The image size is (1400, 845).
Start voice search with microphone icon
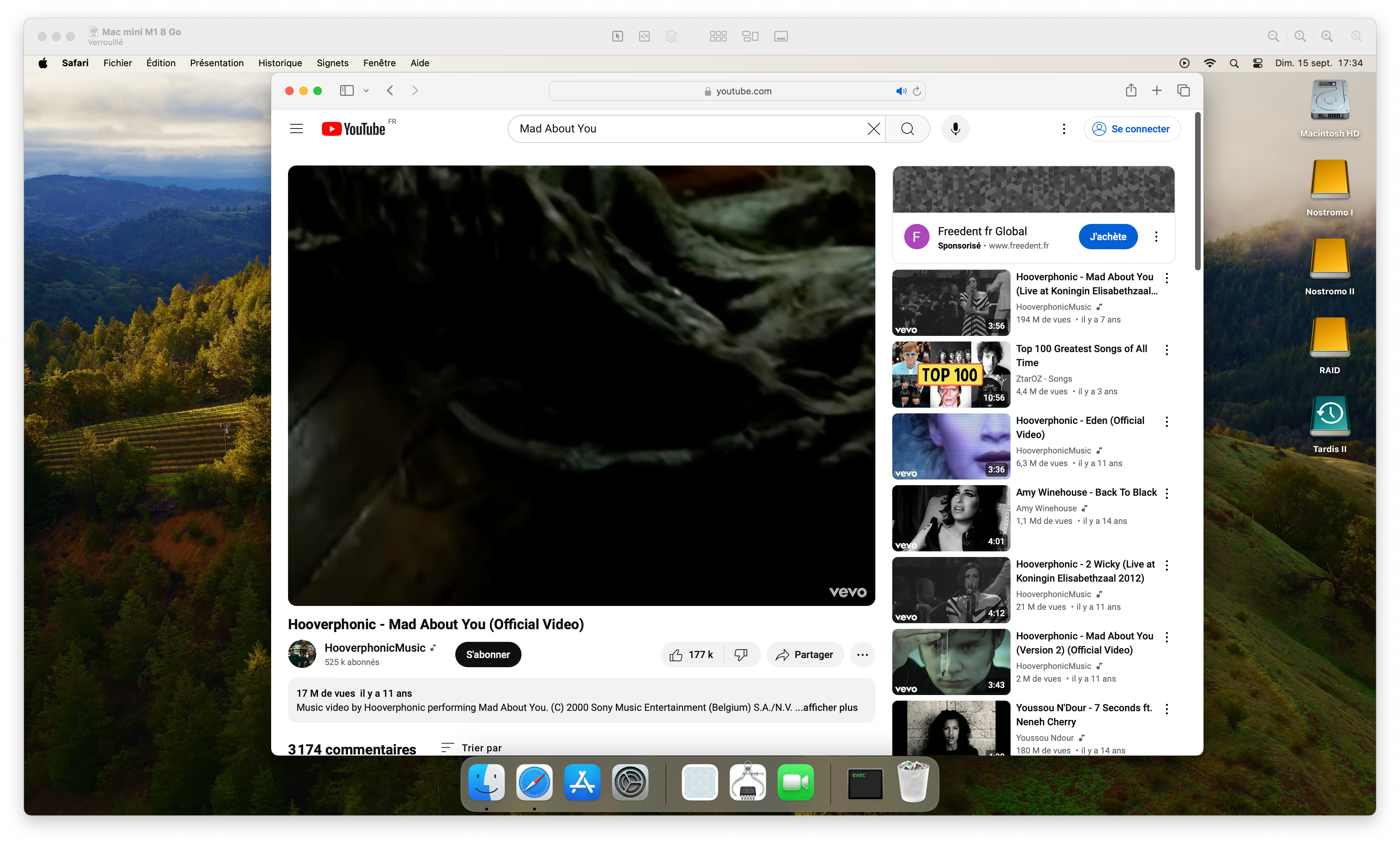[x=955, y=129]
